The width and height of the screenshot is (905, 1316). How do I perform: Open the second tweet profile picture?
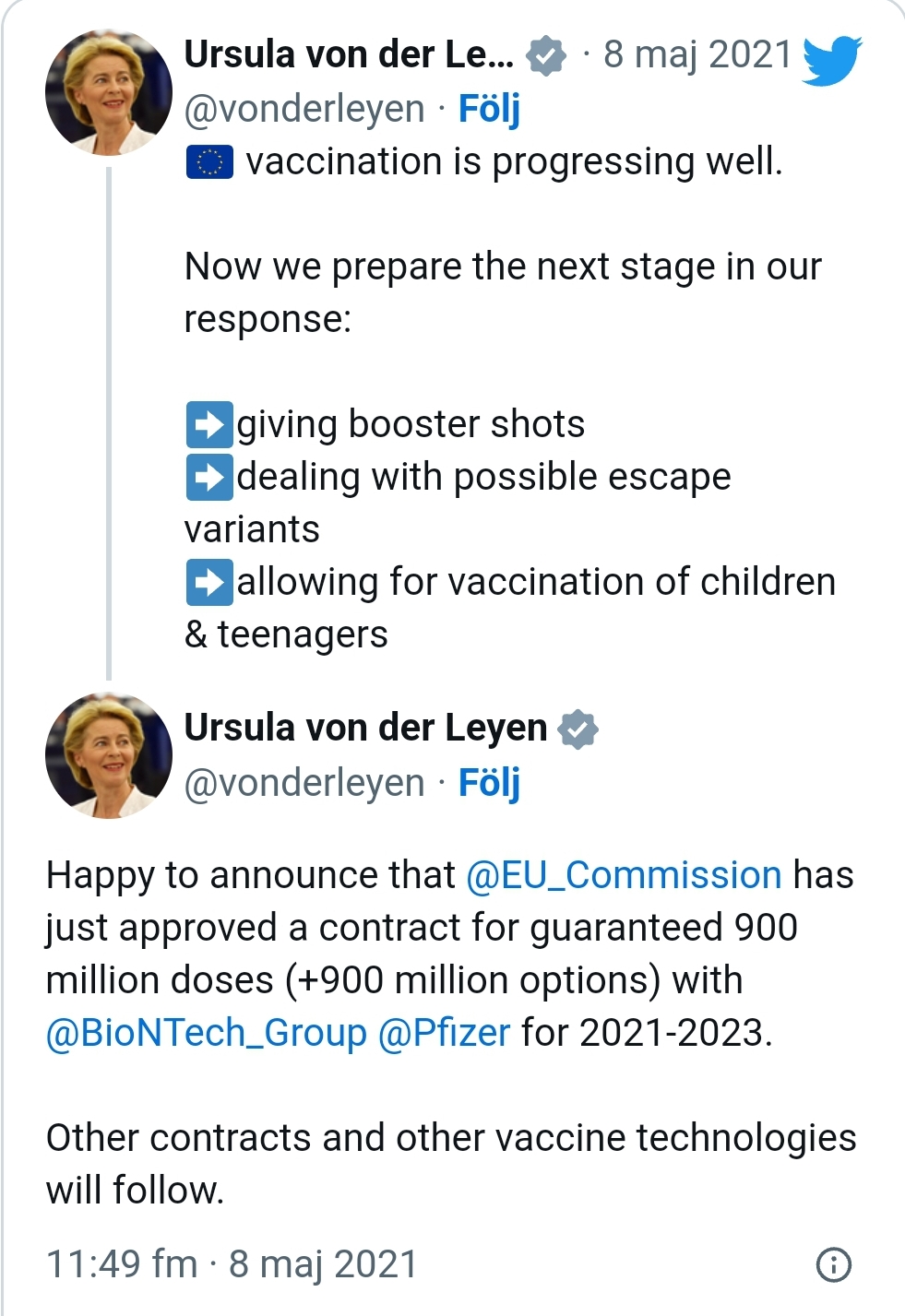coord(109,755)
